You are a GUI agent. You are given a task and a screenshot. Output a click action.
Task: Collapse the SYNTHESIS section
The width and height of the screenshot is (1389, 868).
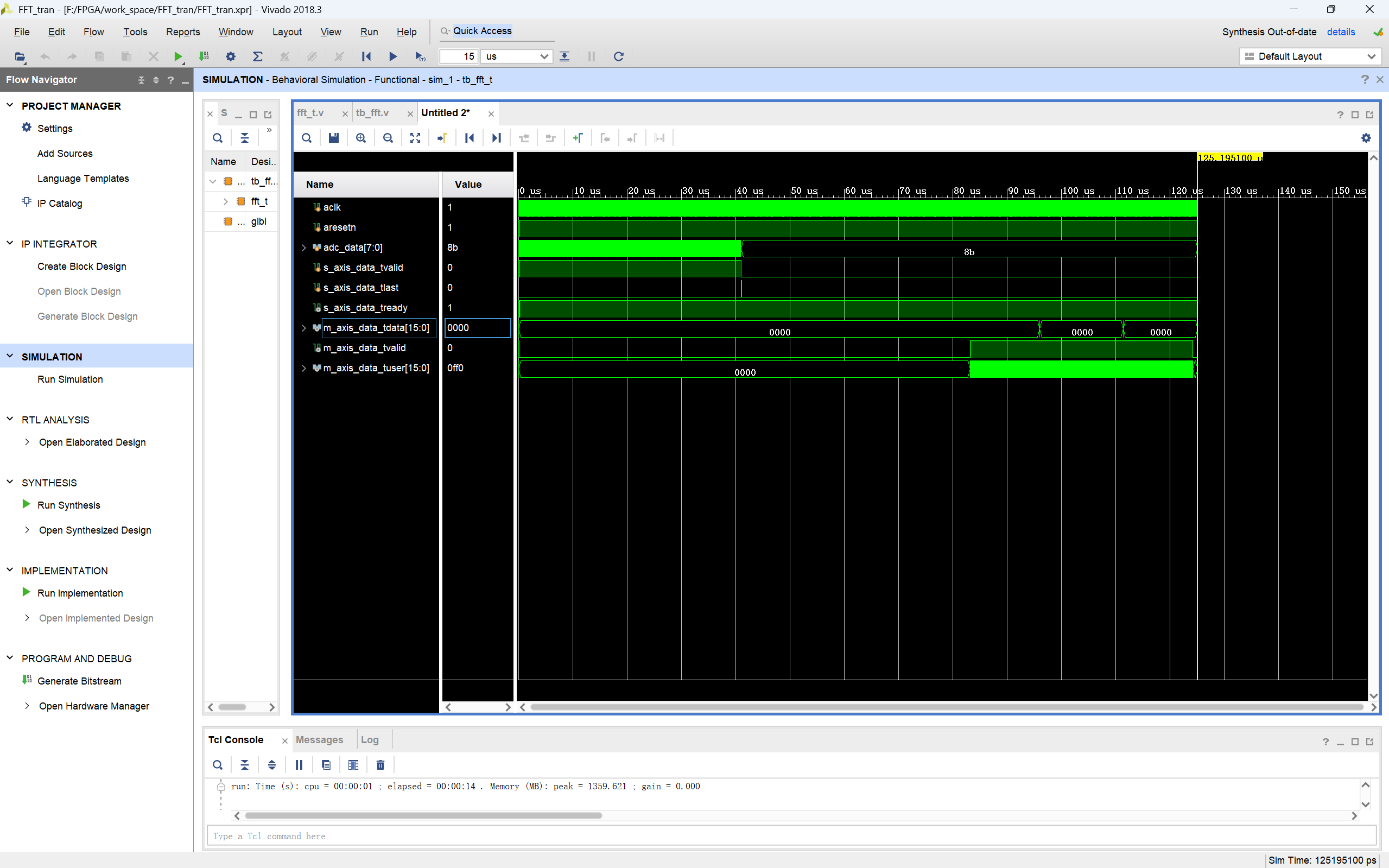(x=10, y=482)
